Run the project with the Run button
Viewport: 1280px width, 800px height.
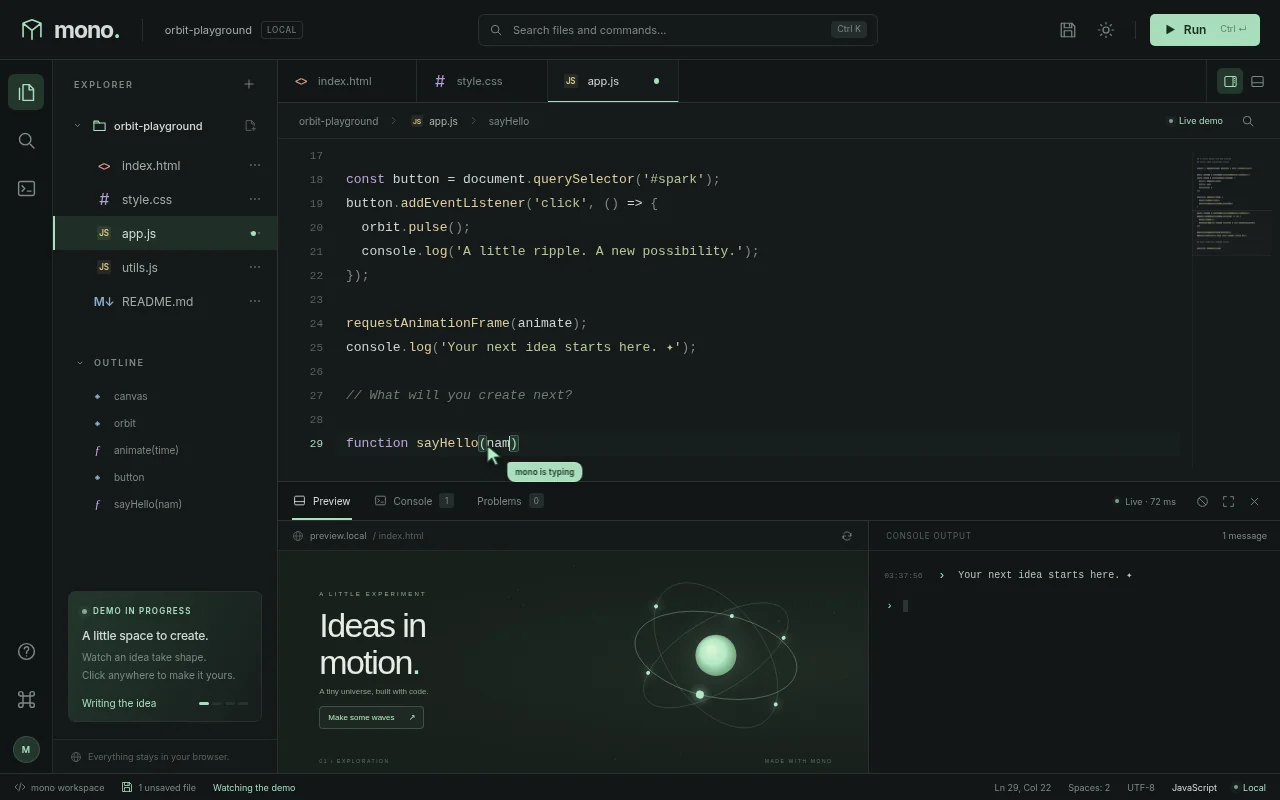point(1204,30)
